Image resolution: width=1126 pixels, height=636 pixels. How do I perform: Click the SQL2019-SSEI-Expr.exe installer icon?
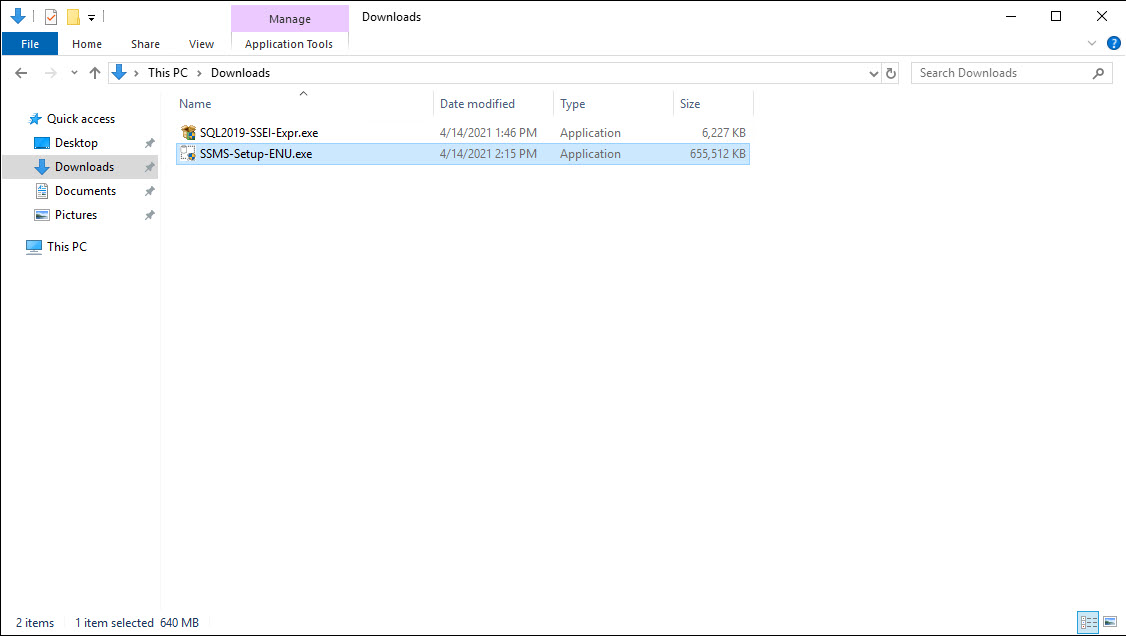188,132
